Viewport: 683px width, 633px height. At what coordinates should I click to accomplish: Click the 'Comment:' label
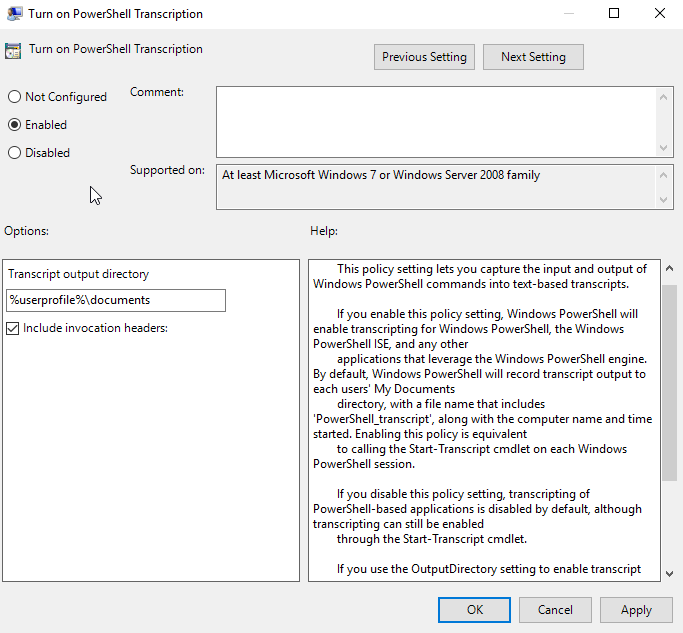pyautogui.click(x=157, y=92)
